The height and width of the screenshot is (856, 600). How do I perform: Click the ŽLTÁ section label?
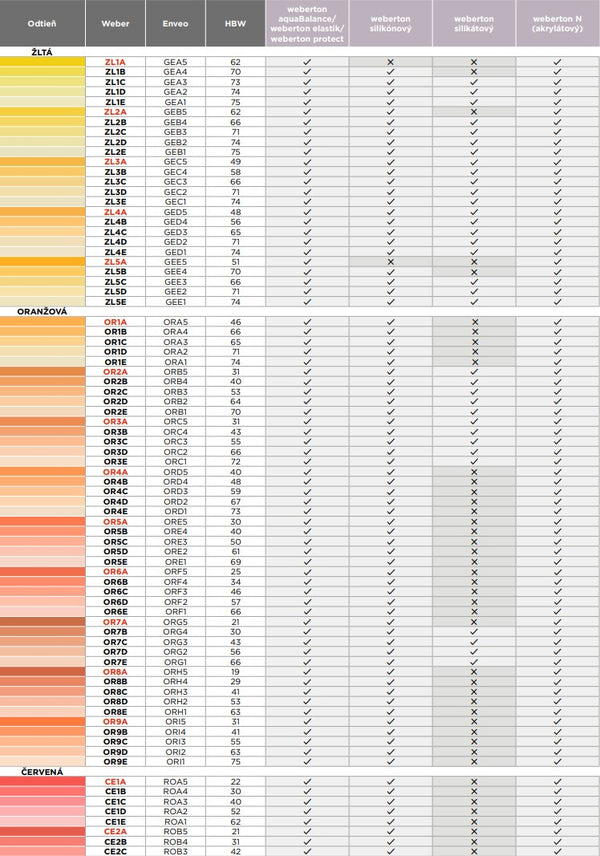pyautogui.click(x=41, y=52)
